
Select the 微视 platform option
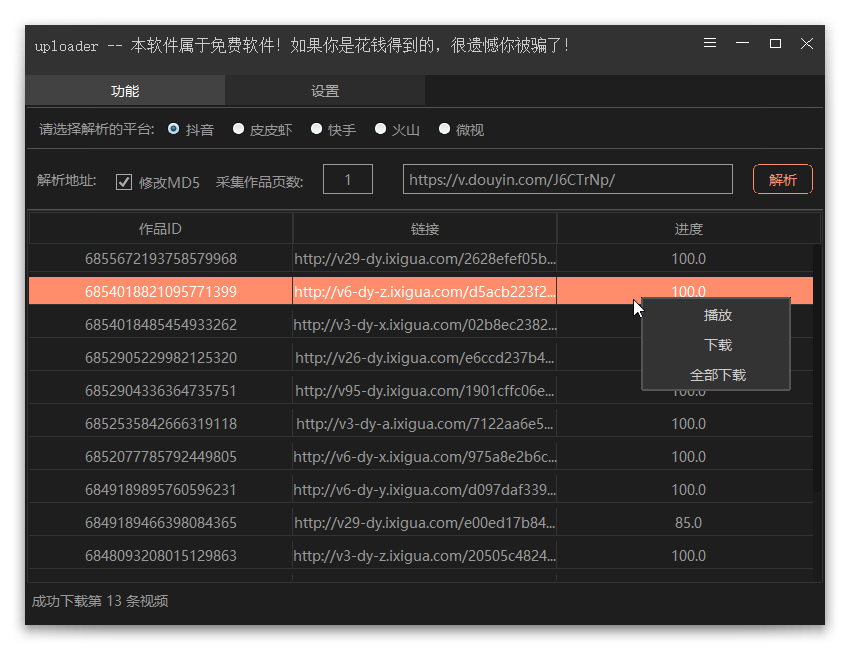tap(444, 129)
